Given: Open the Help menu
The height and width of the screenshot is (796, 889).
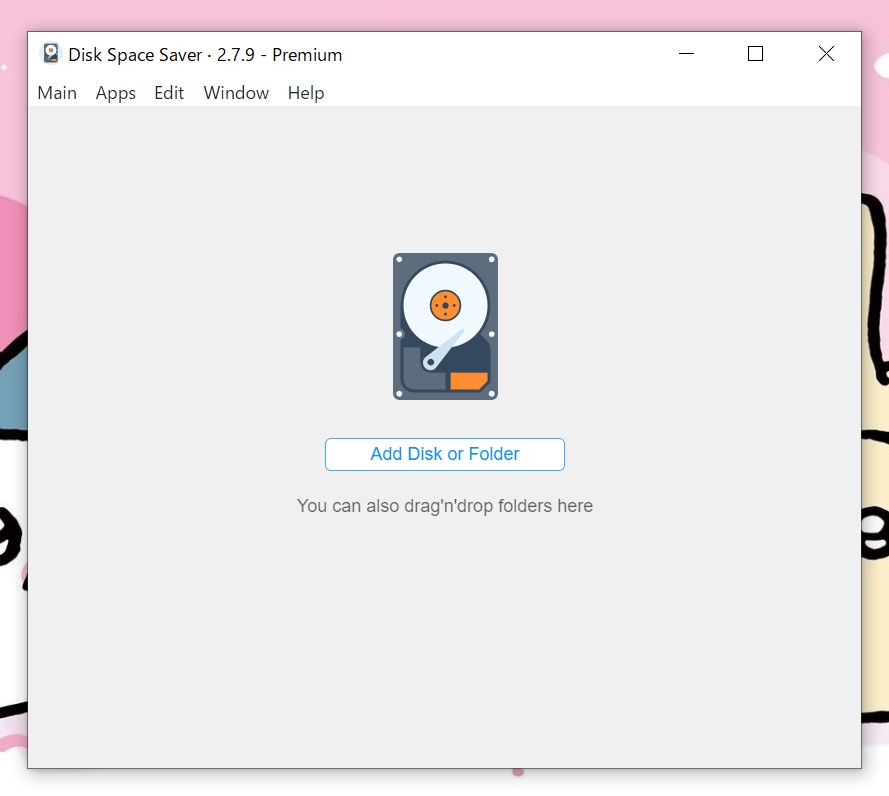Looking at the screenshot, I should tap(306, 92).
